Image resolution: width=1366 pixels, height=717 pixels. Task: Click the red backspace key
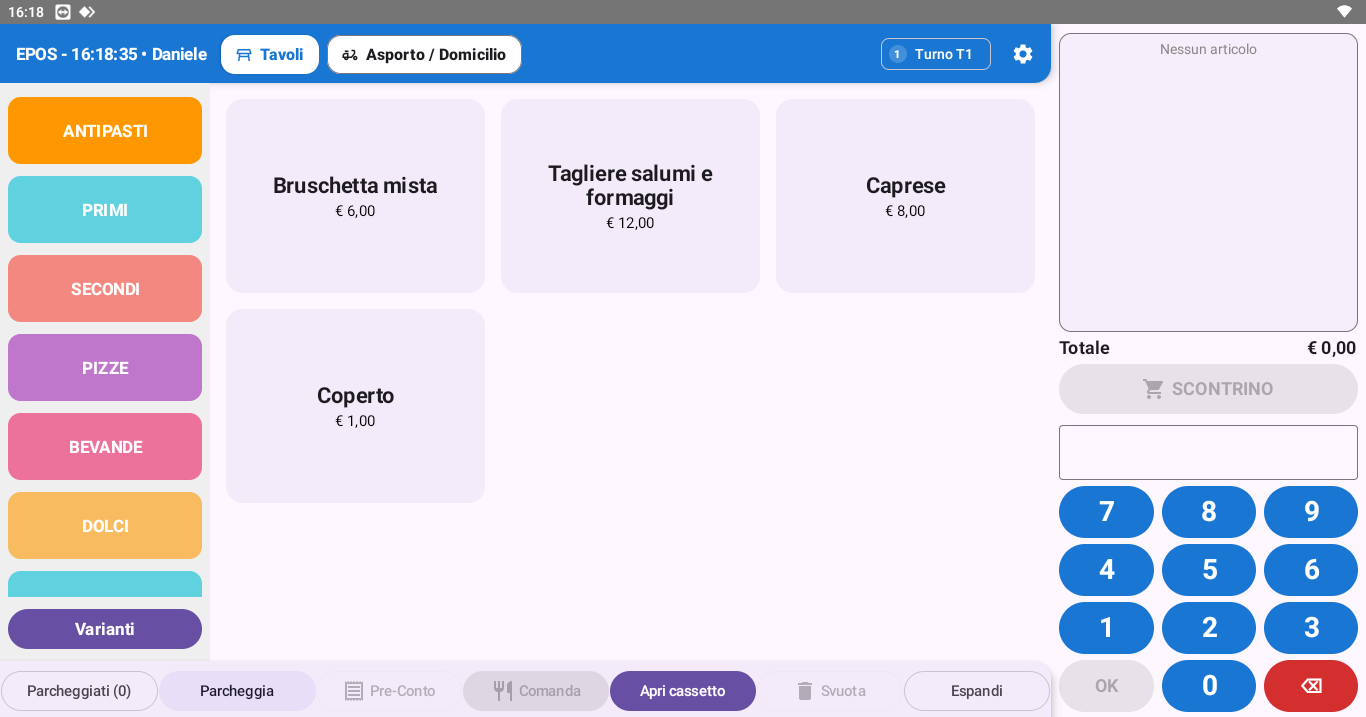tap(1311, 686)
